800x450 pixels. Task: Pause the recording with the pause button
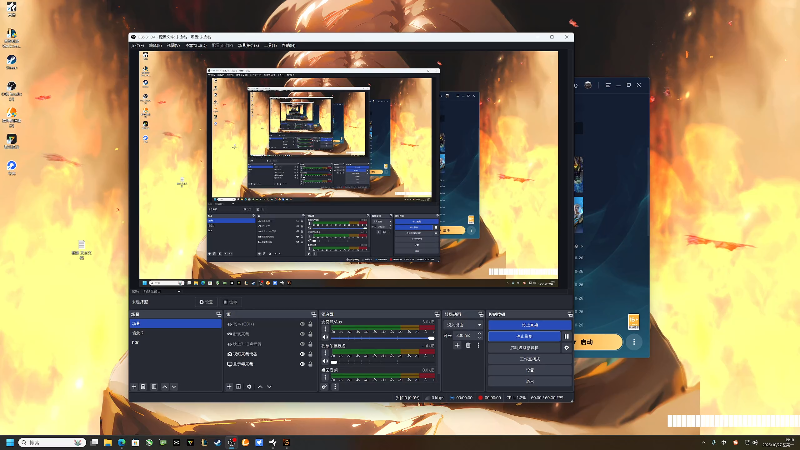pos(566,336)
